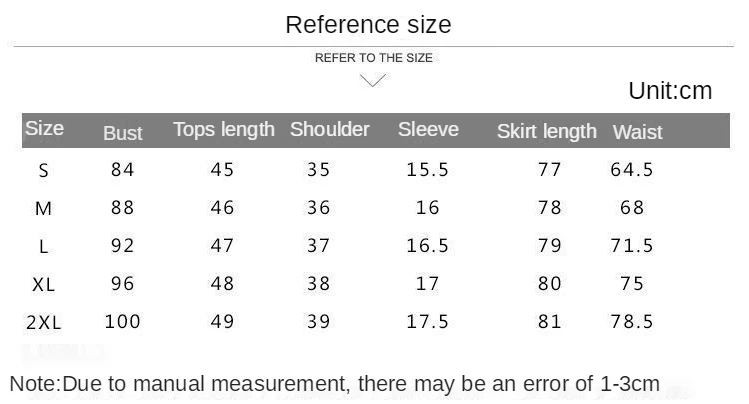Click the REFER TO THE SIZE text
The width and height of the screenshot is (749, 404).
click(x=374, y=58)
